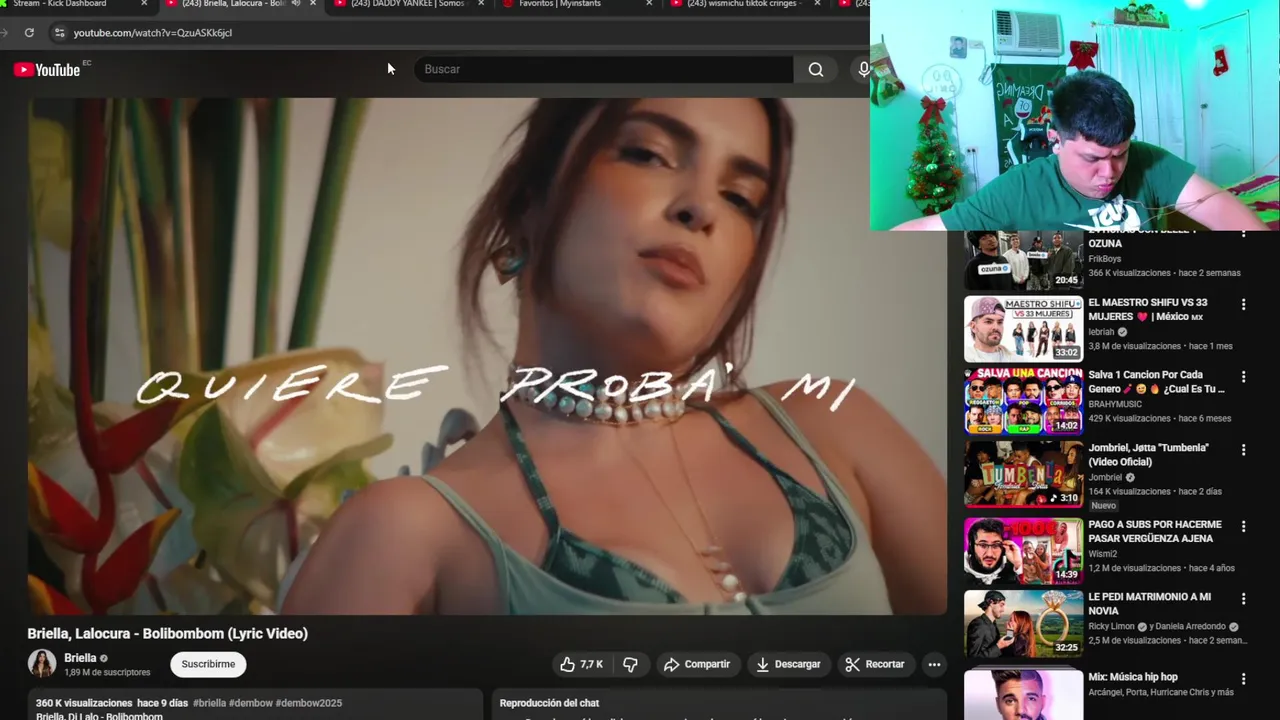Image resolution: width=1280 pixels, height=720 pixels.
Task: Open EL MAESTRO SHIFU VS 33 MUJERES thumbnail
Action: (1023, 329)
